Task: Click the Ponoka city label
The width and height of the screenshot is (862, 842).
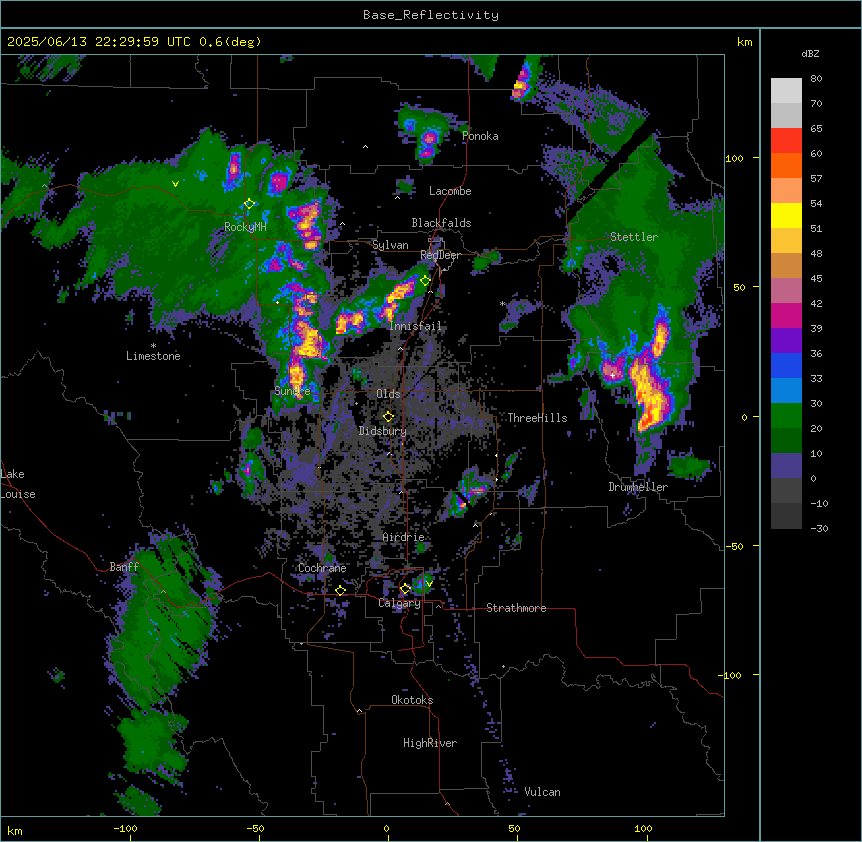Action: click(x=480, y=136)
